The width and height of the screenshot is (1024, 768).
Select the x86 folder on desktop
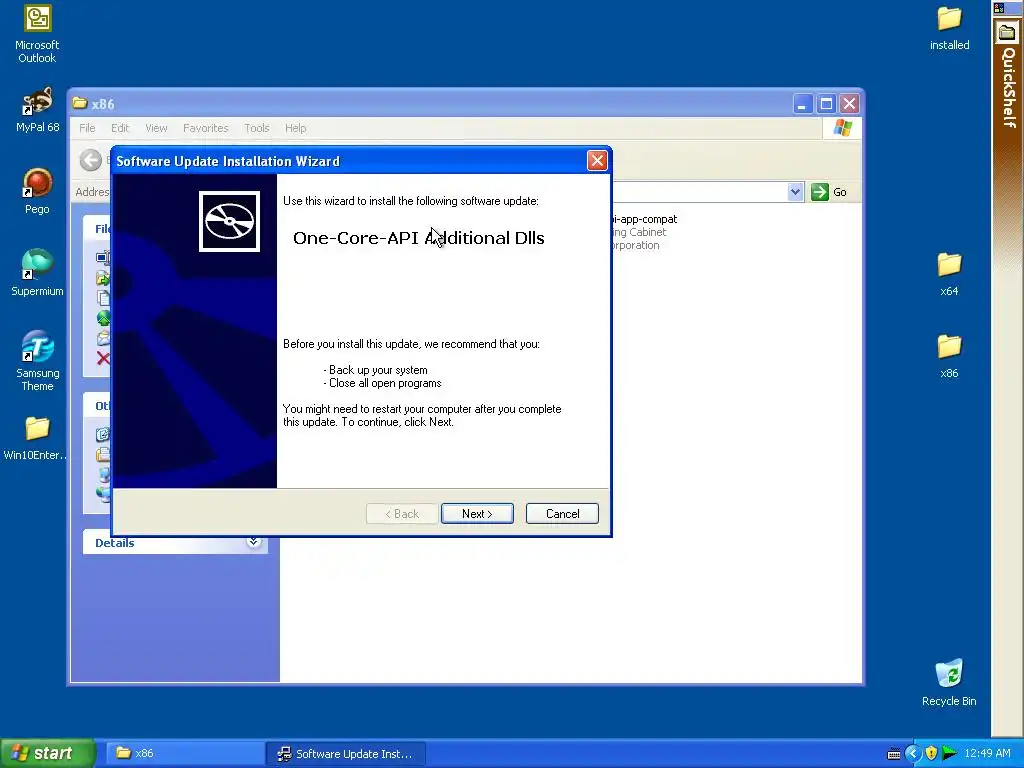coord(949,357)
